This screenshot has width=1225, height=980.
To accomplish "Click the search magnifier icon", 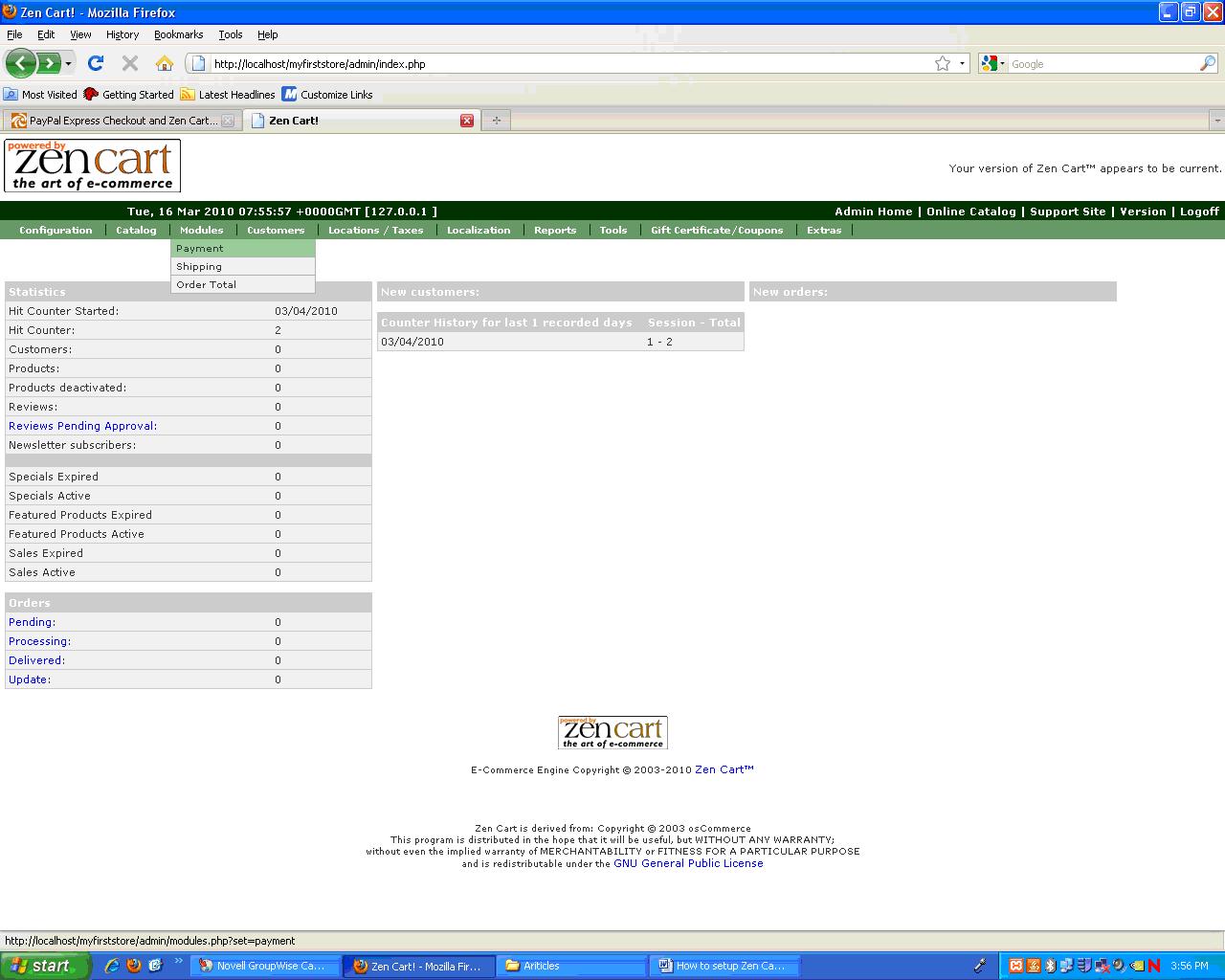I will pos(1208,63).
